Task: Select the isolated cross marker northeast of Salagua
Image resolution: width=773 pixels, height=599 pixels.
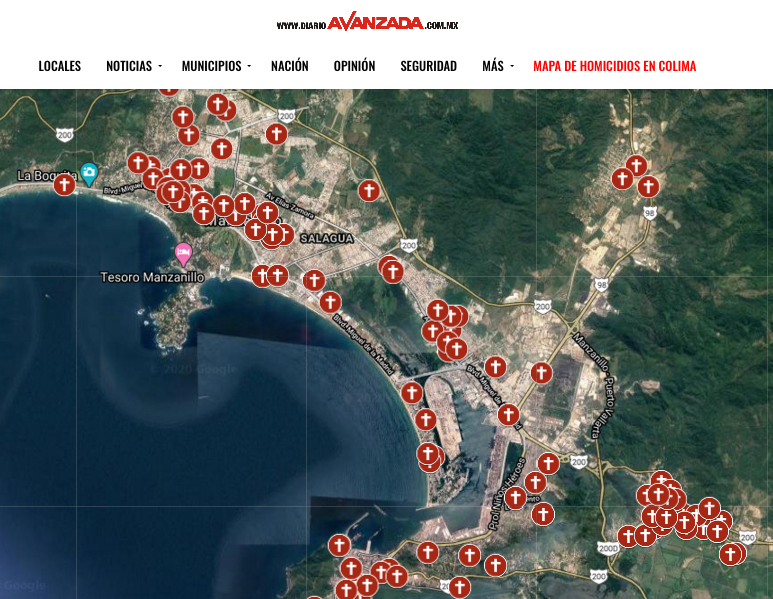Action: [369, 190]
